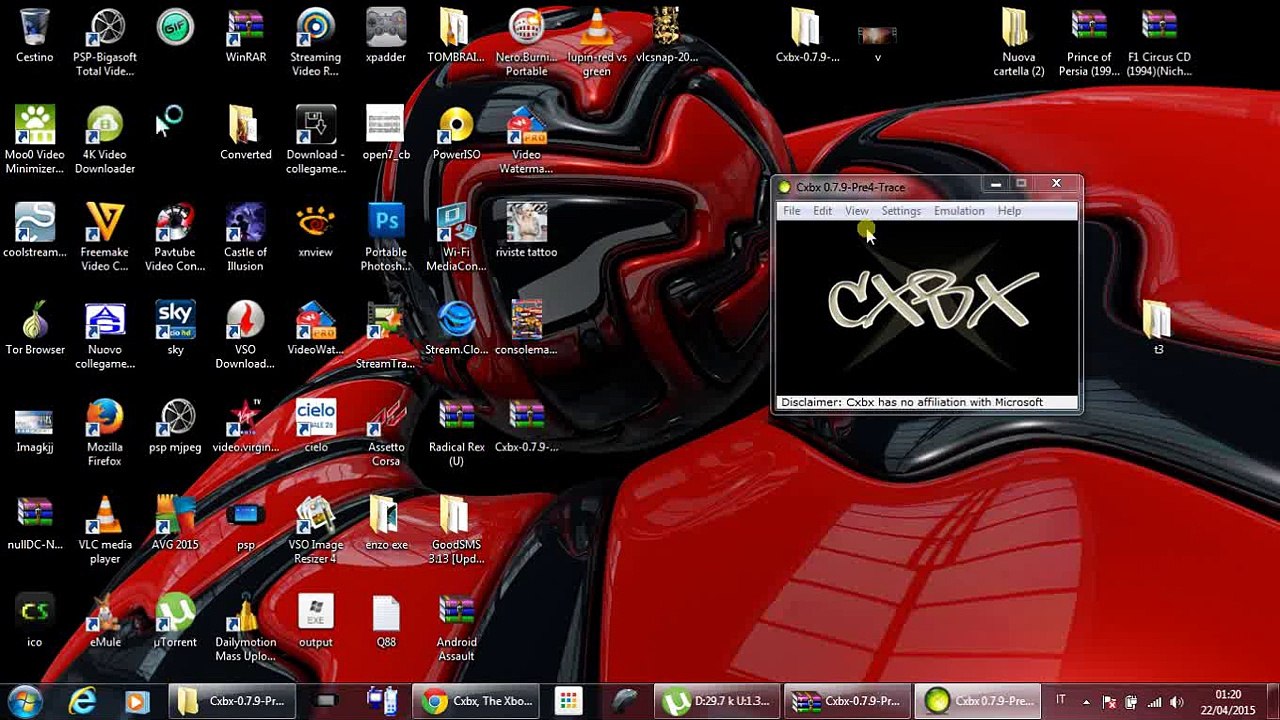Screen dimensions: 1280x720
Task: Select the Stream.Cloud desktop icon
Action: (x=456, y=329)
